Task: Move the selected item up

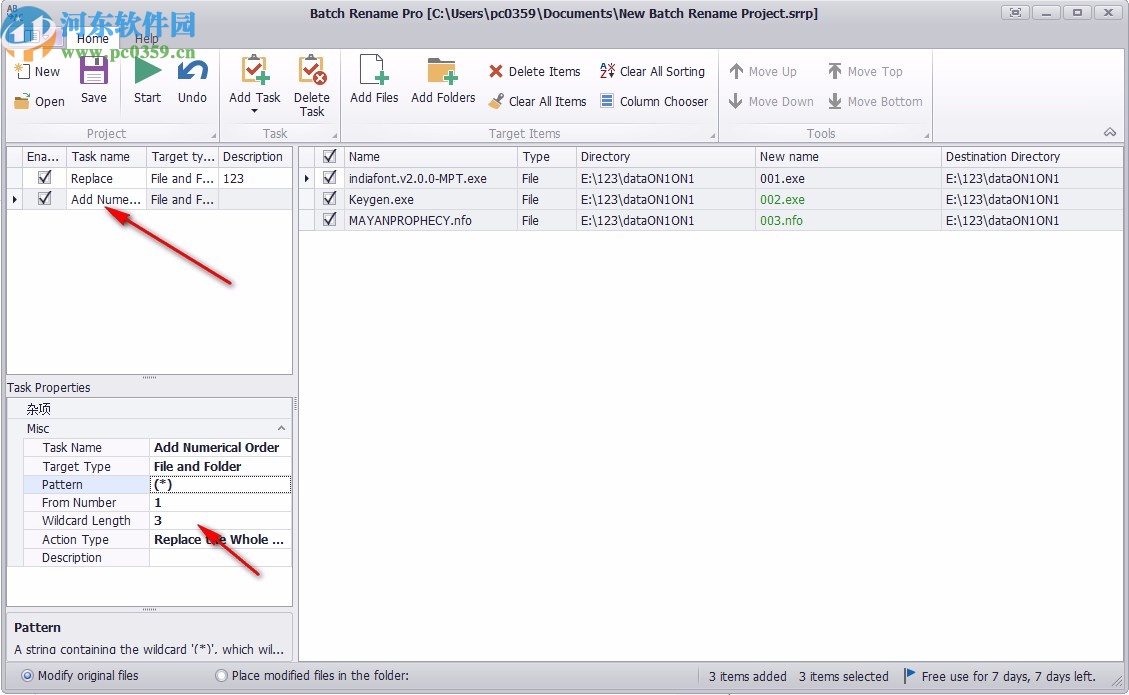Action: (x=763, y=71)
